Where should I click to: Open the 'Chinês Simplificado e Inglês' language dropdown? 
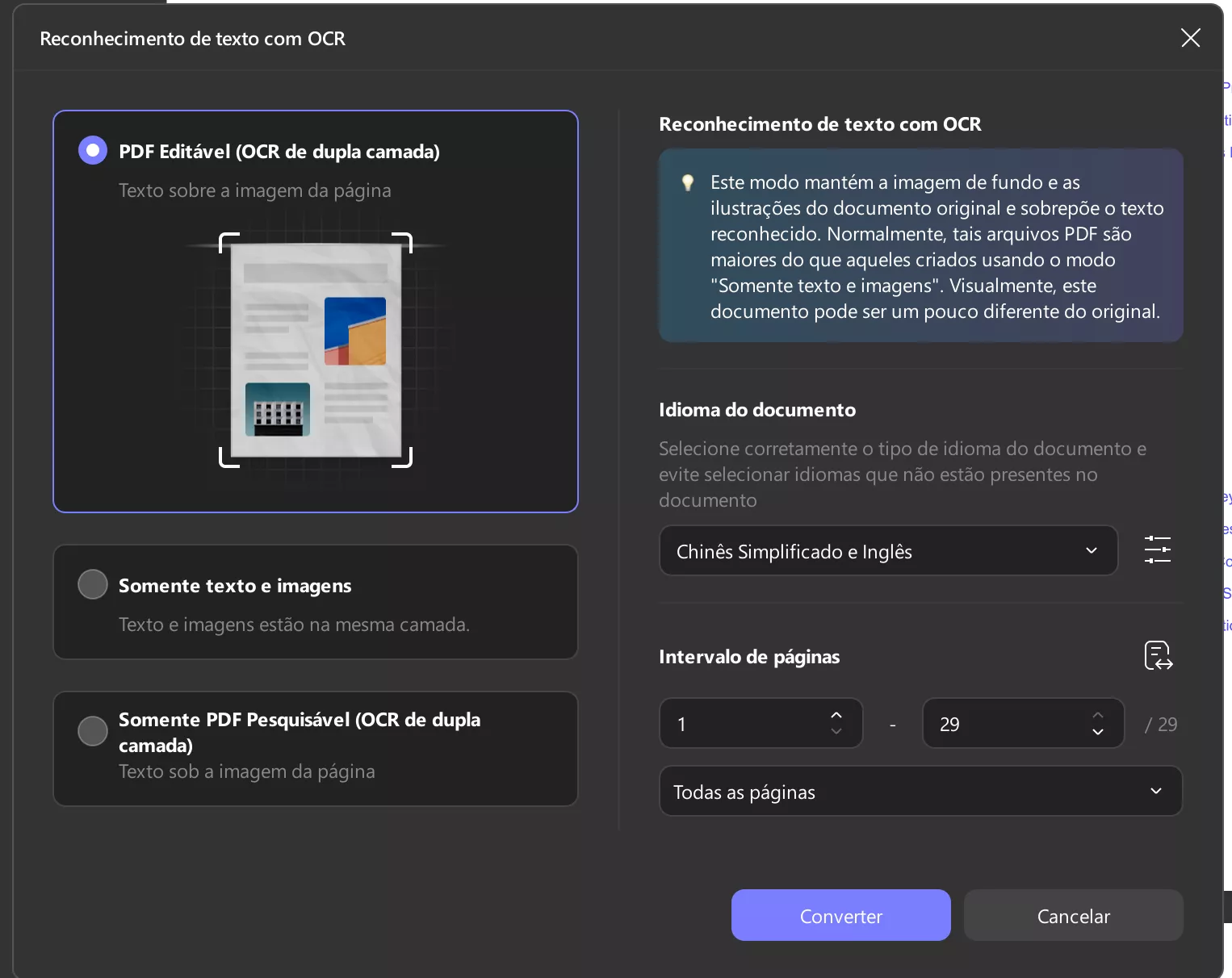click(888, 550)
